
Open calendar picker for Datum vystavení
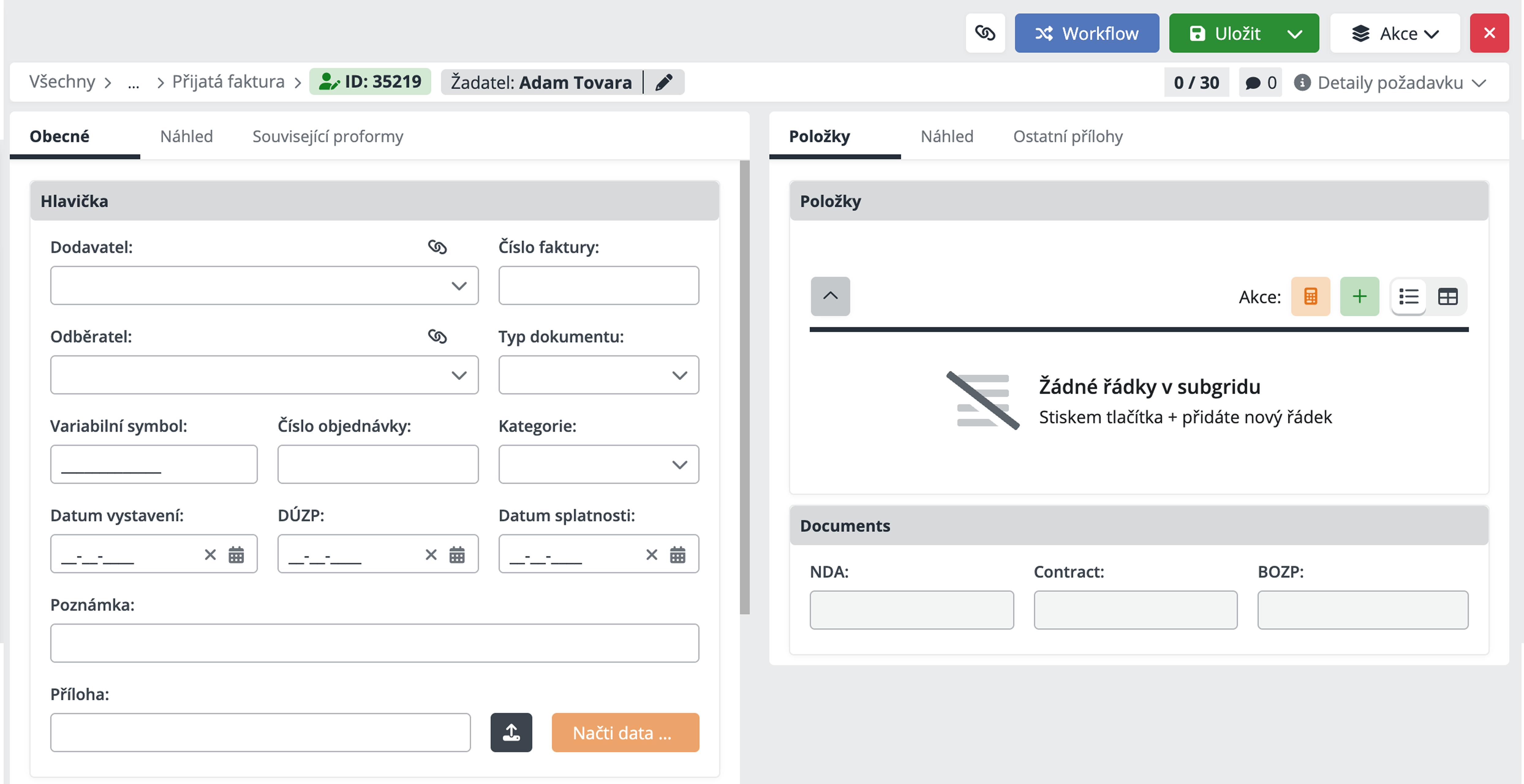click(x=236, y=554)
